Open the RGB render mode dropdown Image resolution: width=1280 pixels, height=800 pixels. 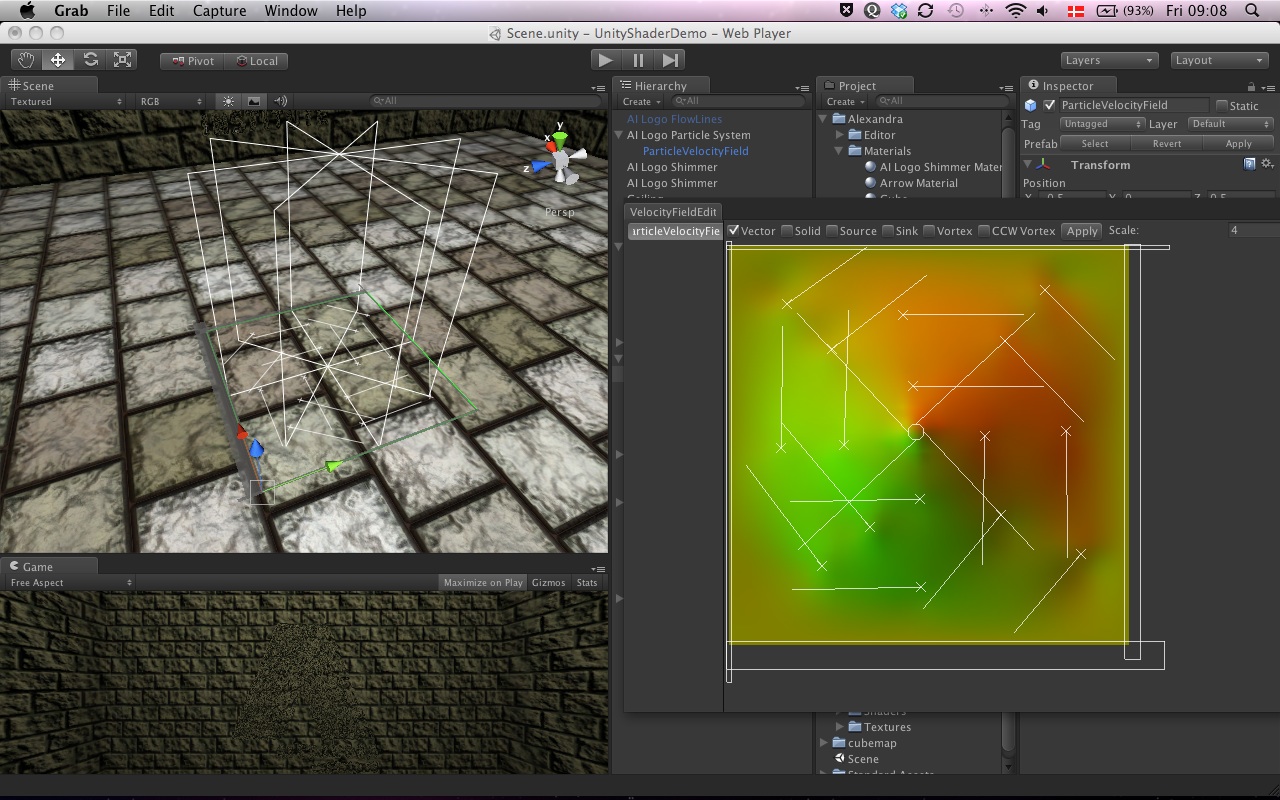tap(170, 101)
